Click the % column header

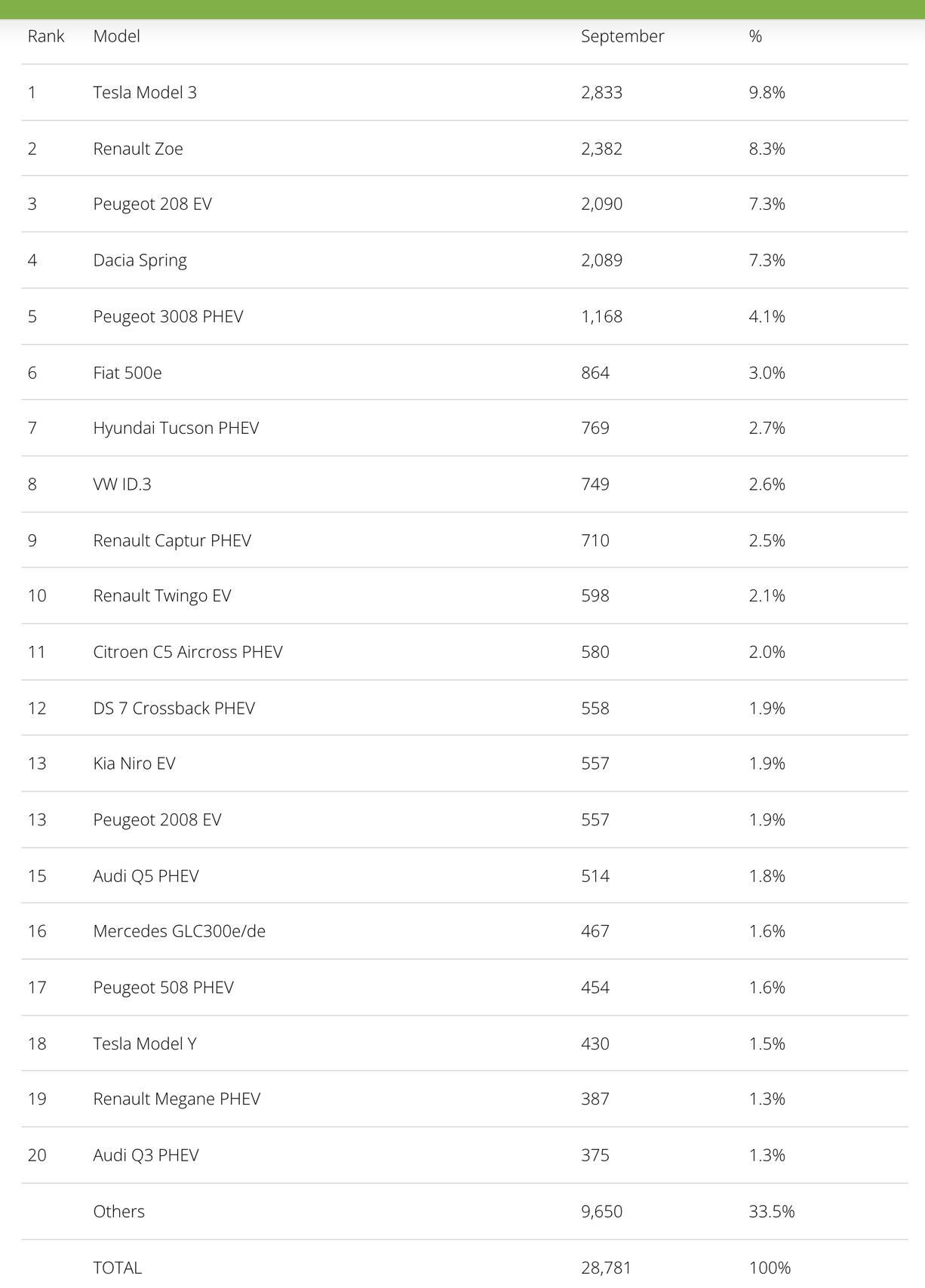click(x=755, y=36)
